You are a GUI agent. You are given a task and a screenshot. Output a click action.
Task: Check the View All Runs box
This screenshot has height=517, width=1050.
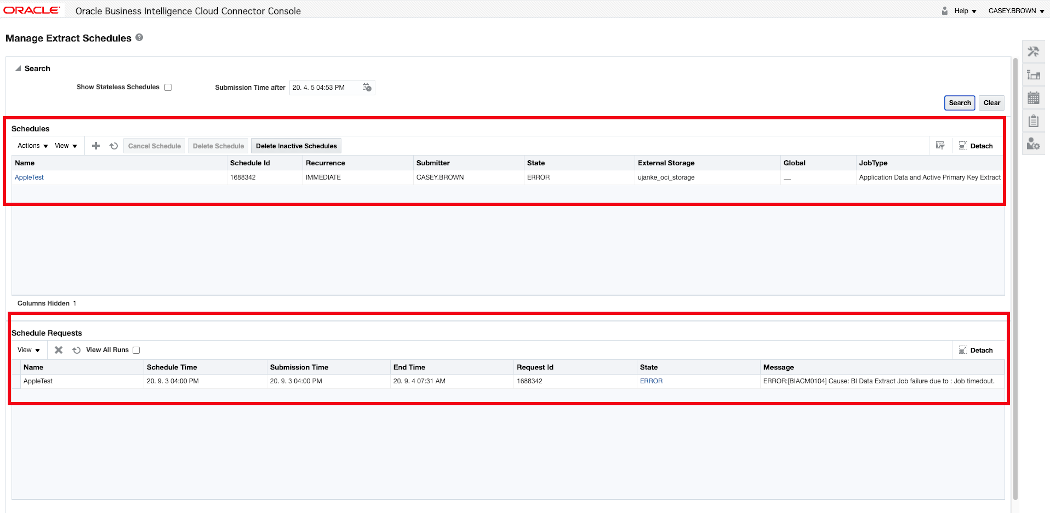(x=137, y=350)
